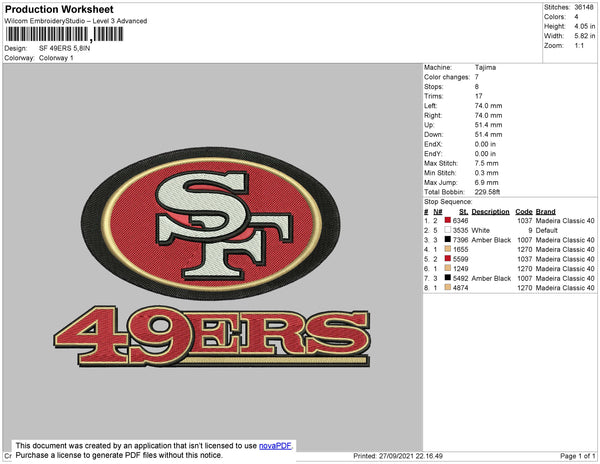Viewport: 600px width, 464px height.
Task: Click the Max Jump value '6.9 mm'
Action: (486, 182)
